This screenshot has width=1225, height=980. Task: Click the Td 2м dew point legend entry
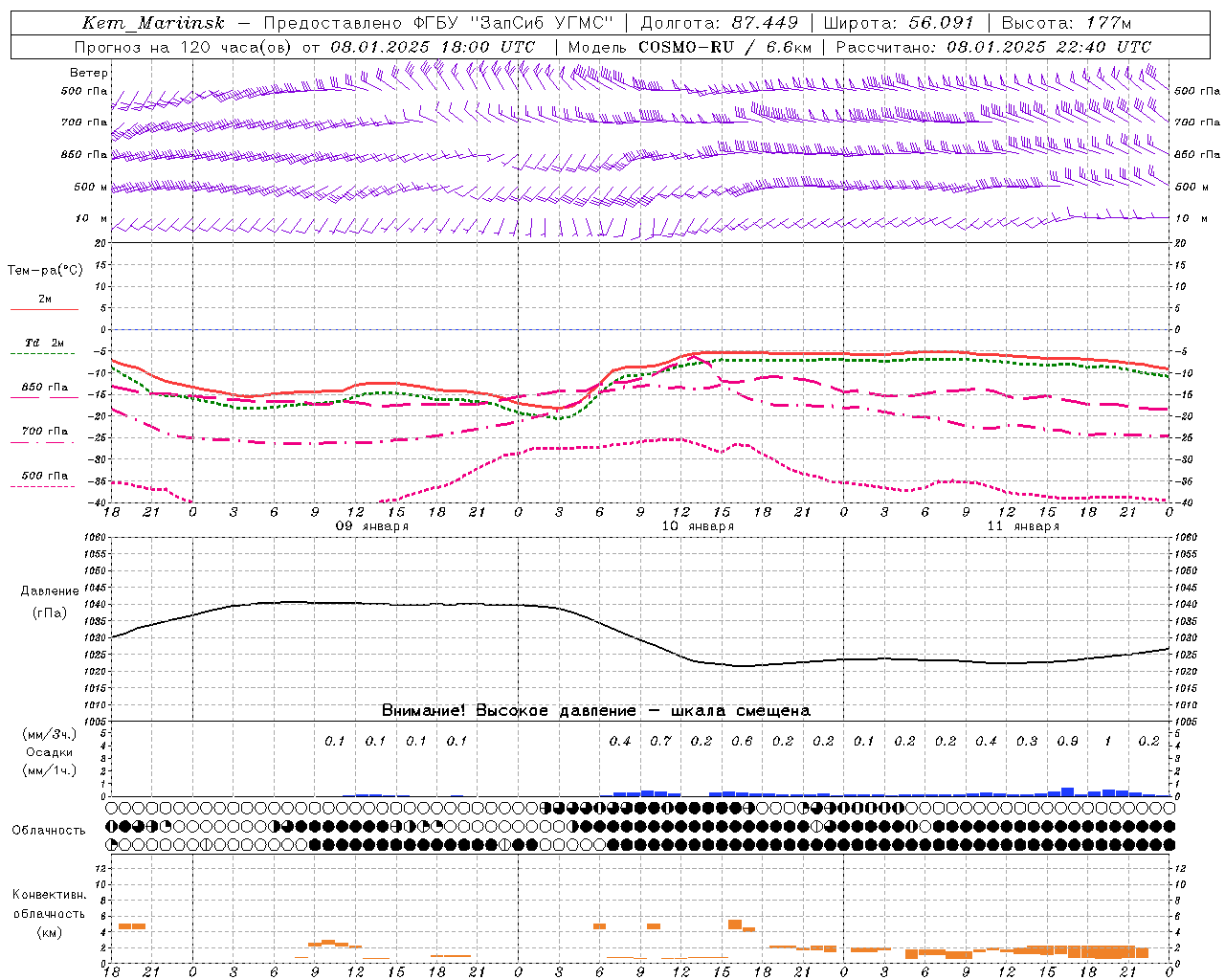click(x=44, y=343)
